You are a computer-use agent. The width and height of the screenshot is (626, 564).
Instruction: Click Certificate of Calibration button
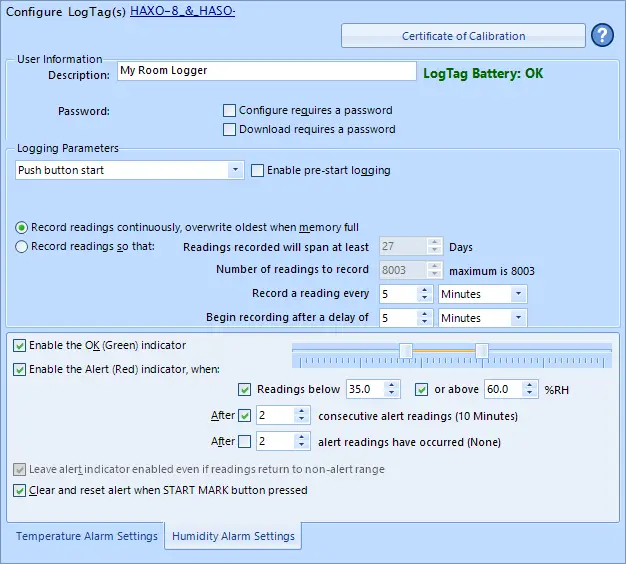(463, 36)
